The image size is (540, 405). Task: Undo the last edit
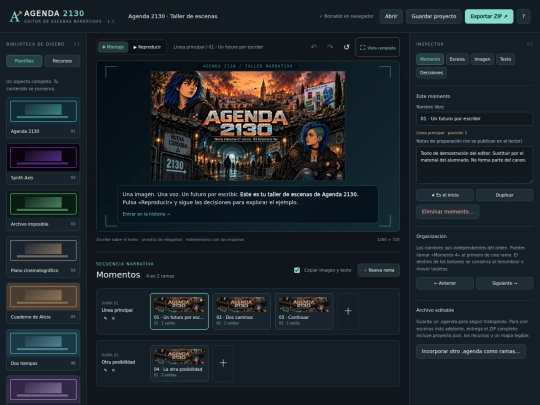[314, 47]
